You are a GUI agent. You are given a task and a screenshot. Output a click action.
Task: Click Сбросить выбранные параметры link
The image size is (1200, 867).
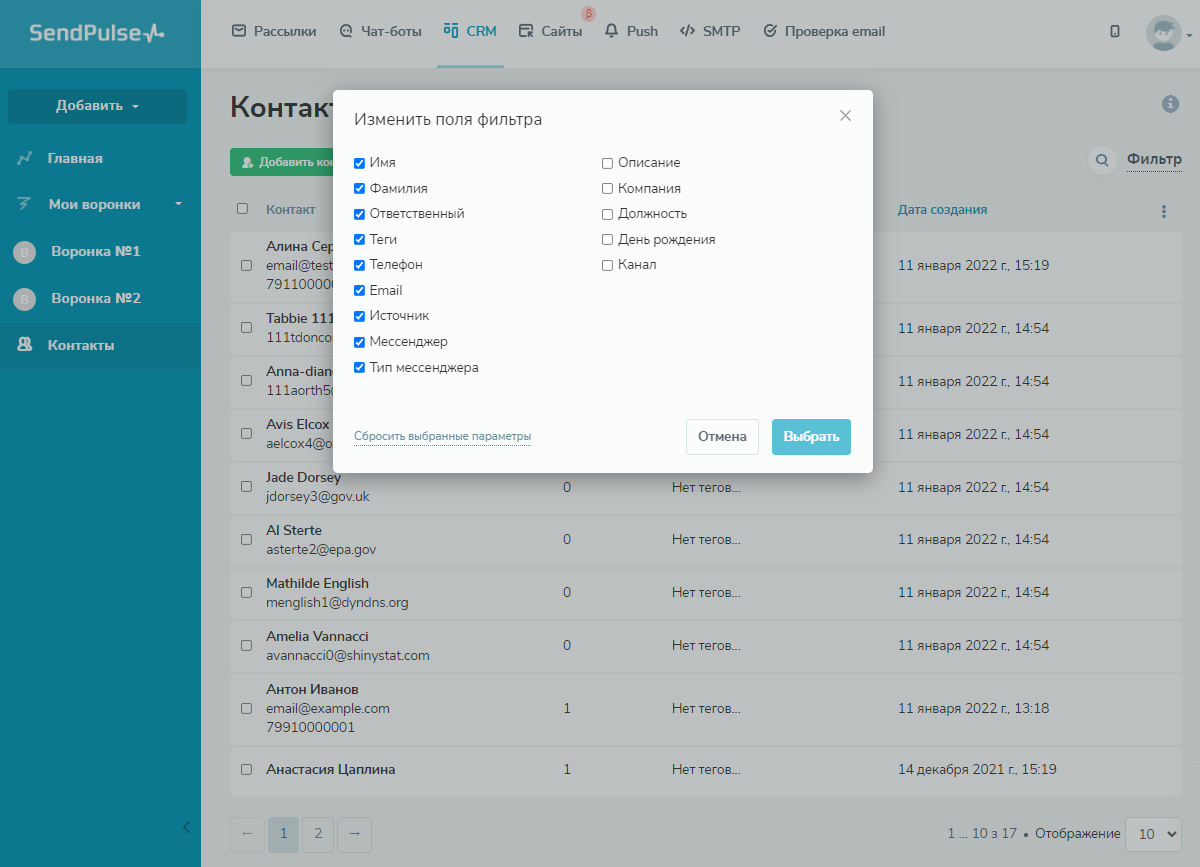pyautogui.click(x=442, y=437)
